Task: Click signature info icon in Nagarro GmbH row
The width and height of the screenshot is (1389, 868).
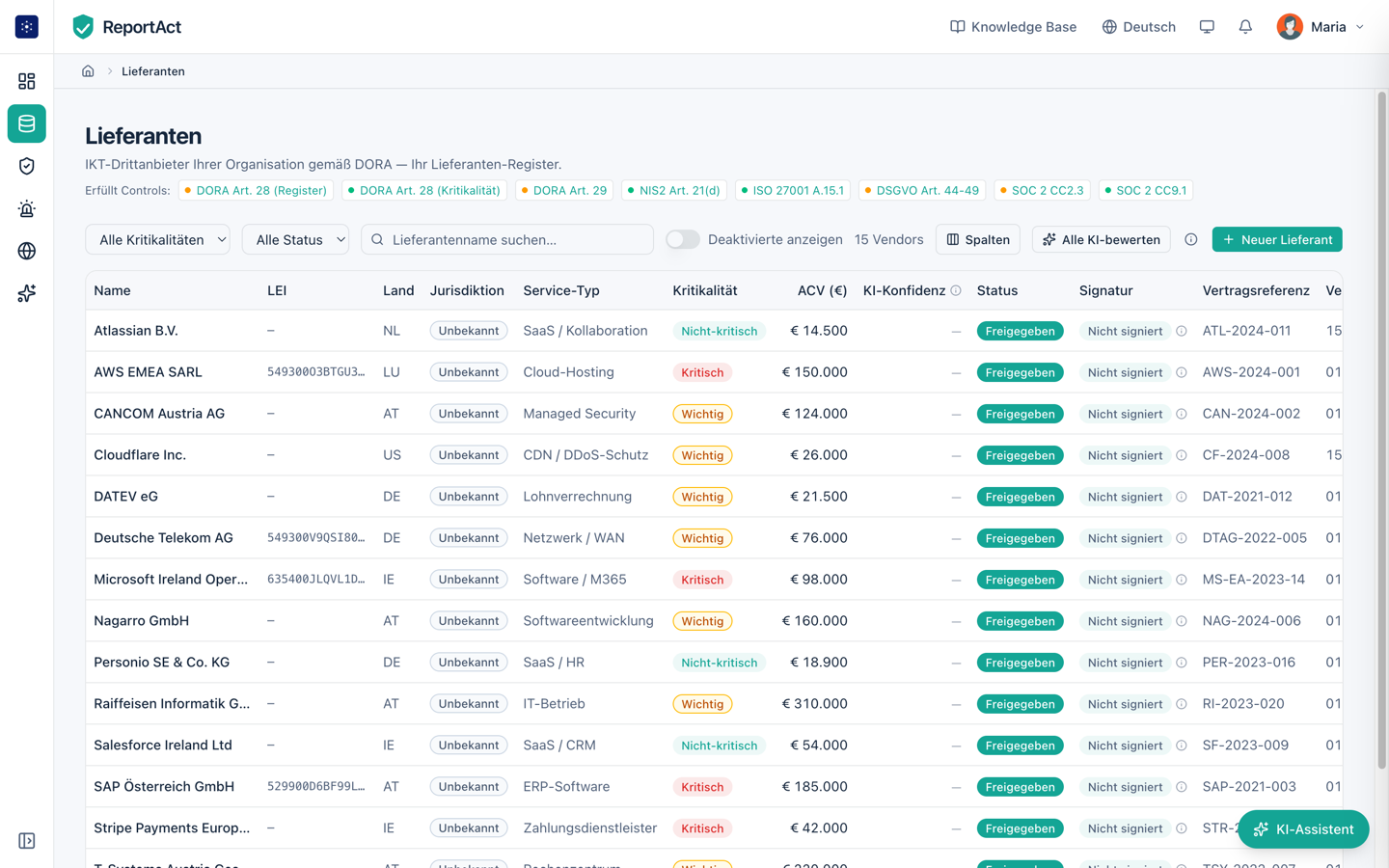Action: coord(1182,621)
